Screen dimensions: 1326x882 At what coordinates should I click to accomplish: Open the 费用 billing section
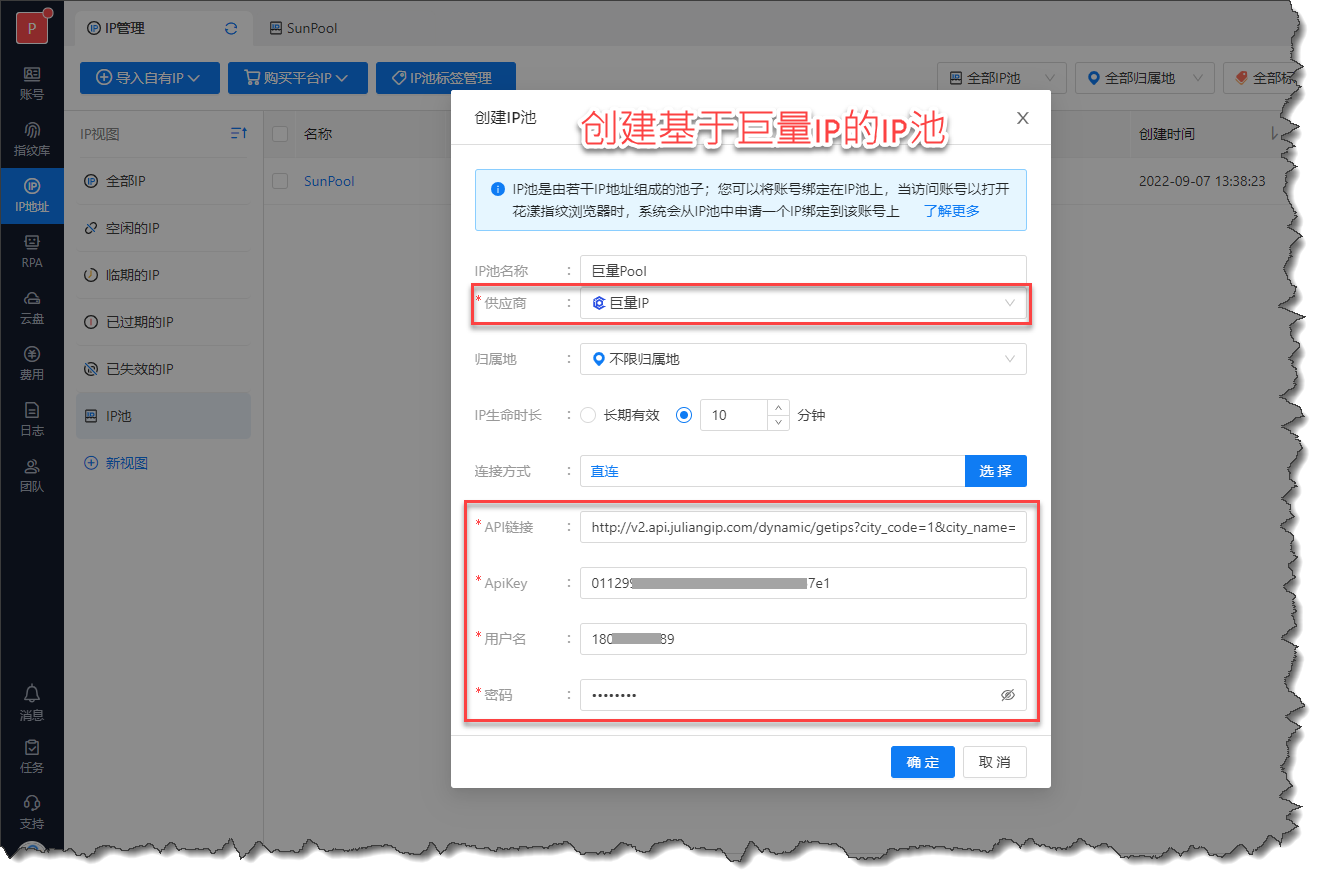point(32,364)
